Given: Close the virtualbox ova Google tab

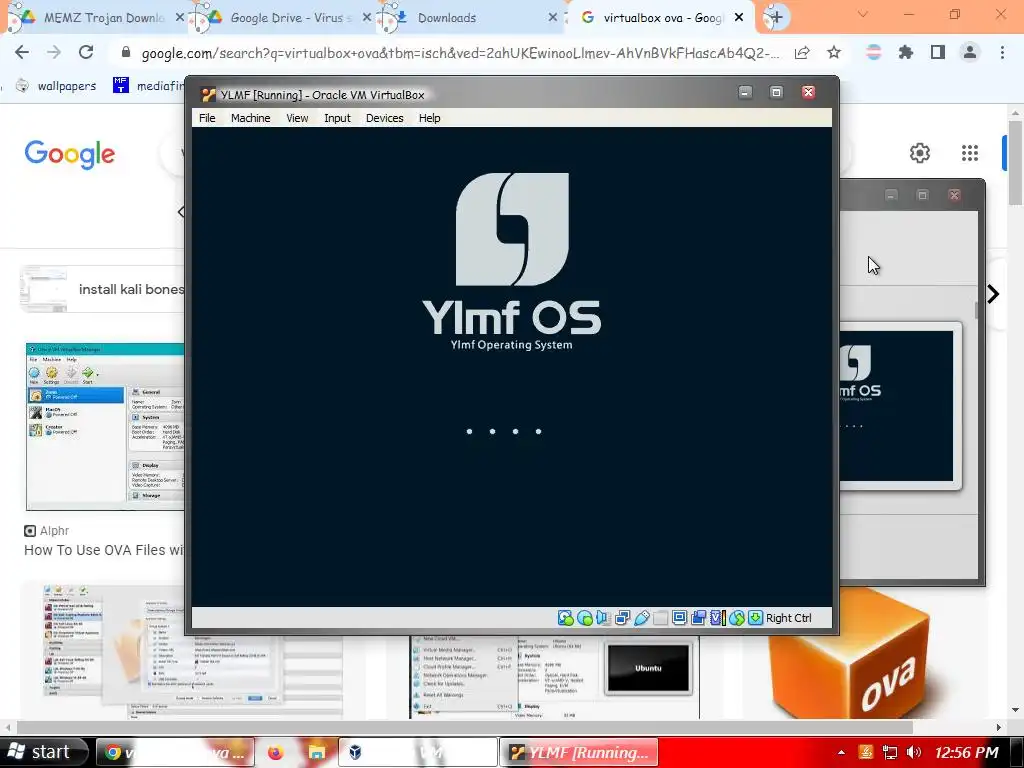Looking at the screenshot, I should click(739, 18).
